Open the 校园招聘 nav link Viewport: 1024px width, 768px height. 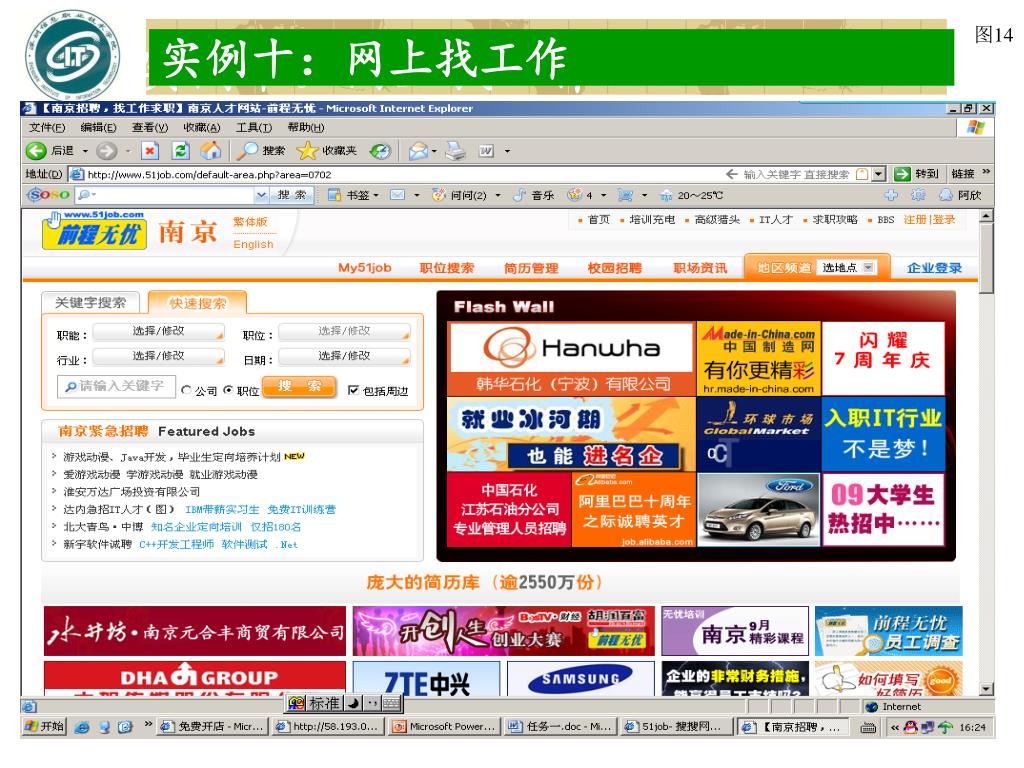pyautogui.click(x=615, y=268)
